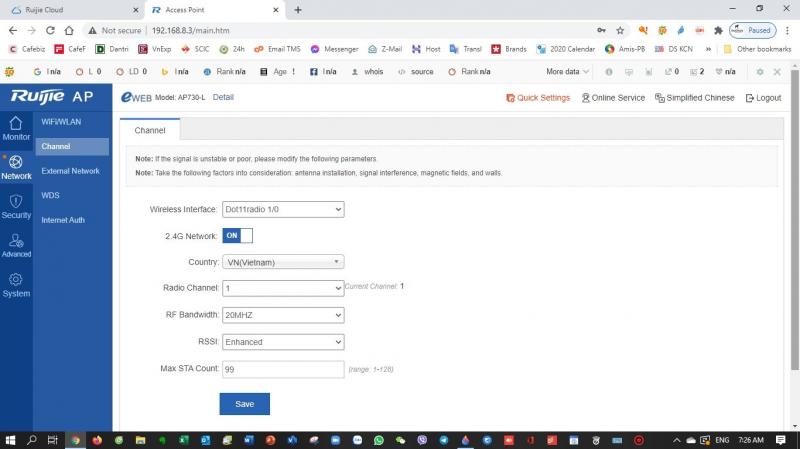Select WiFi/WLAN menu item

pos(61,122)
